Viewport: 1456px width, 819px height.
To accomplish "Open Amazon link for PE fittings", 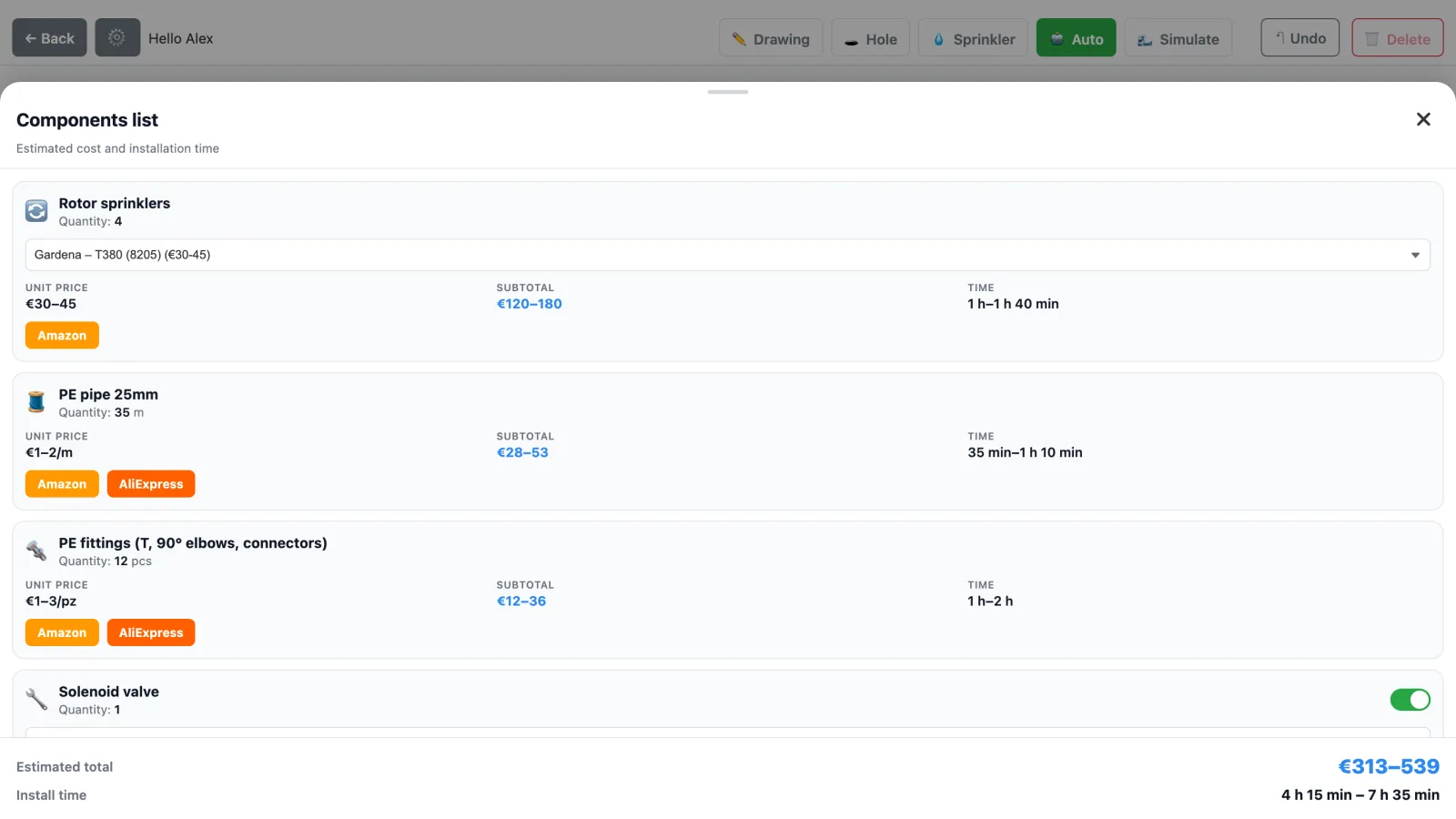I will (x=62, y=632).
